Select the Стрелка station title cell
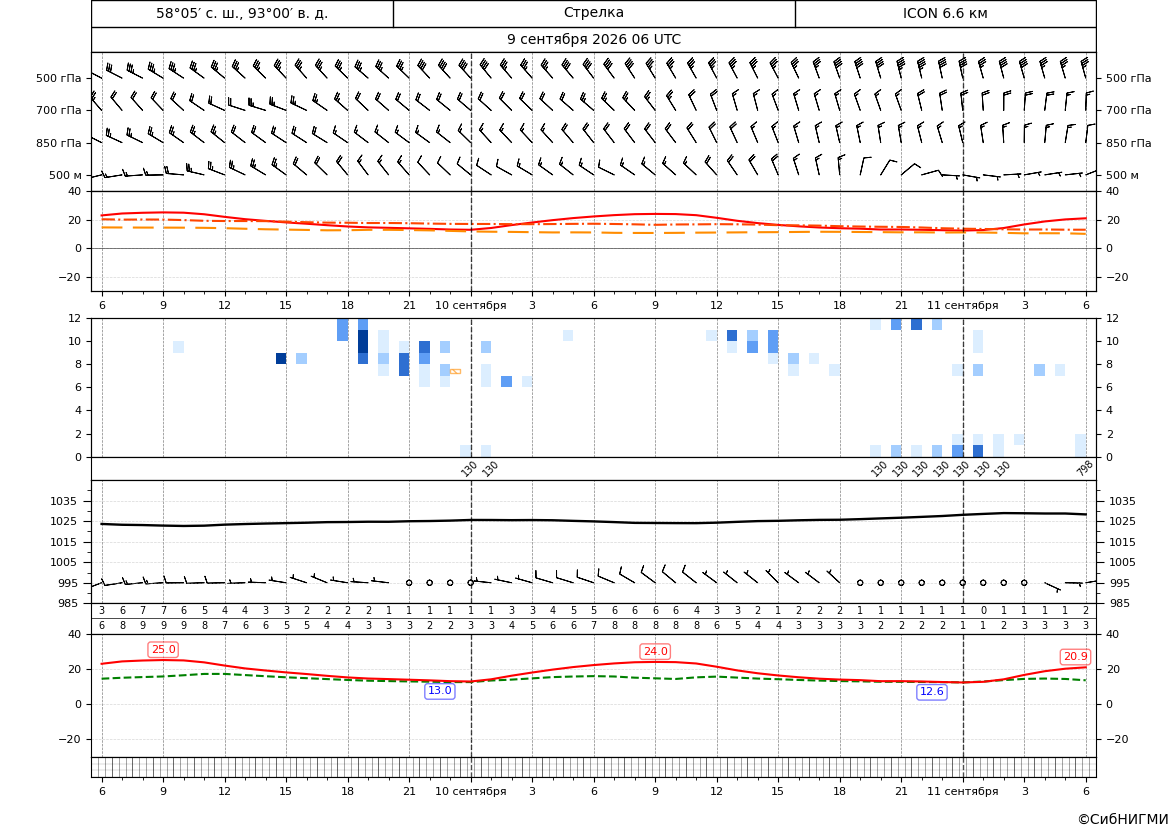1169x827 pixels. [x=594, y=13]
